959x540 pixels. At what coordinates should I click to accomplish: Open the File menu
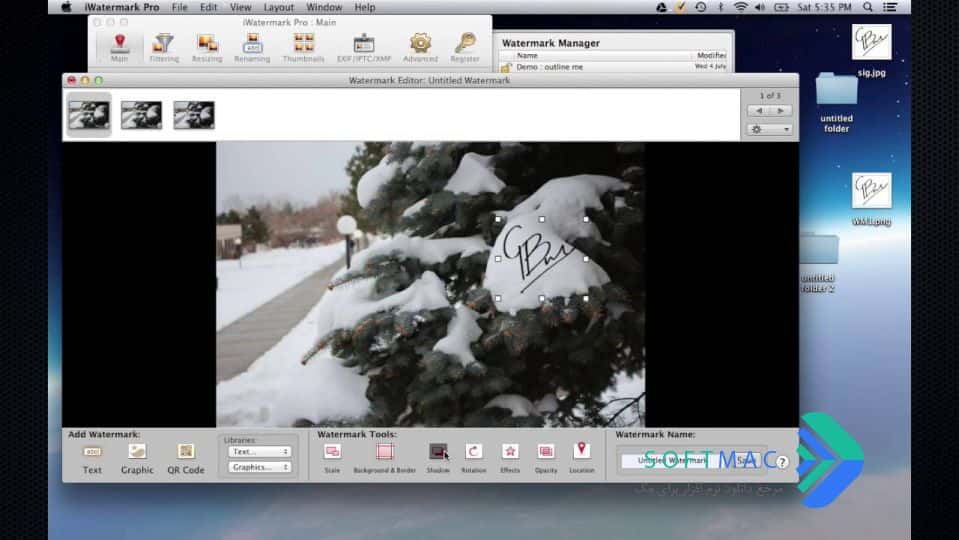(x=180, y=7)
